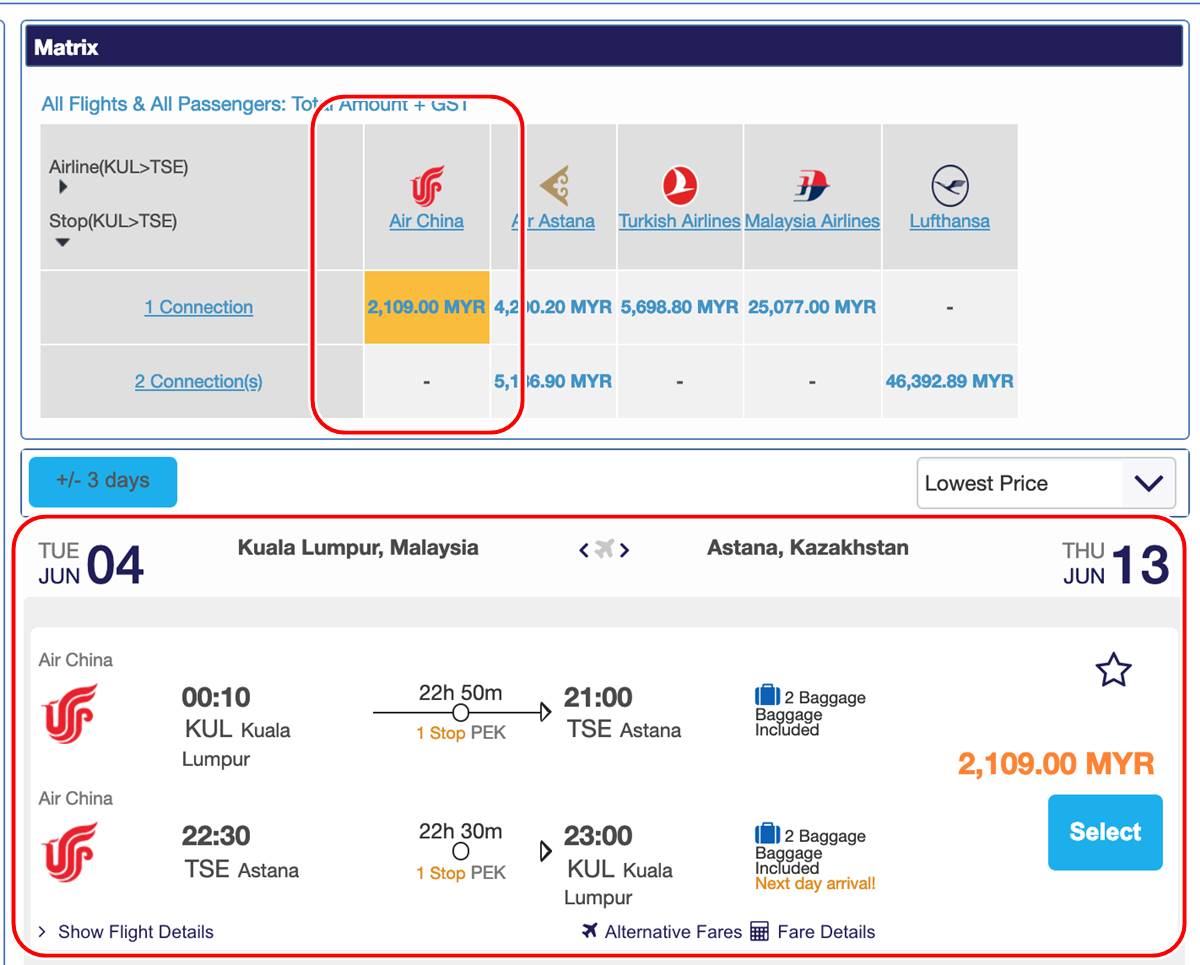Viewport: 1200px width, 965px height.
Task: Click the Air China logo on the 00:10 departure
Action: point(70,713)
